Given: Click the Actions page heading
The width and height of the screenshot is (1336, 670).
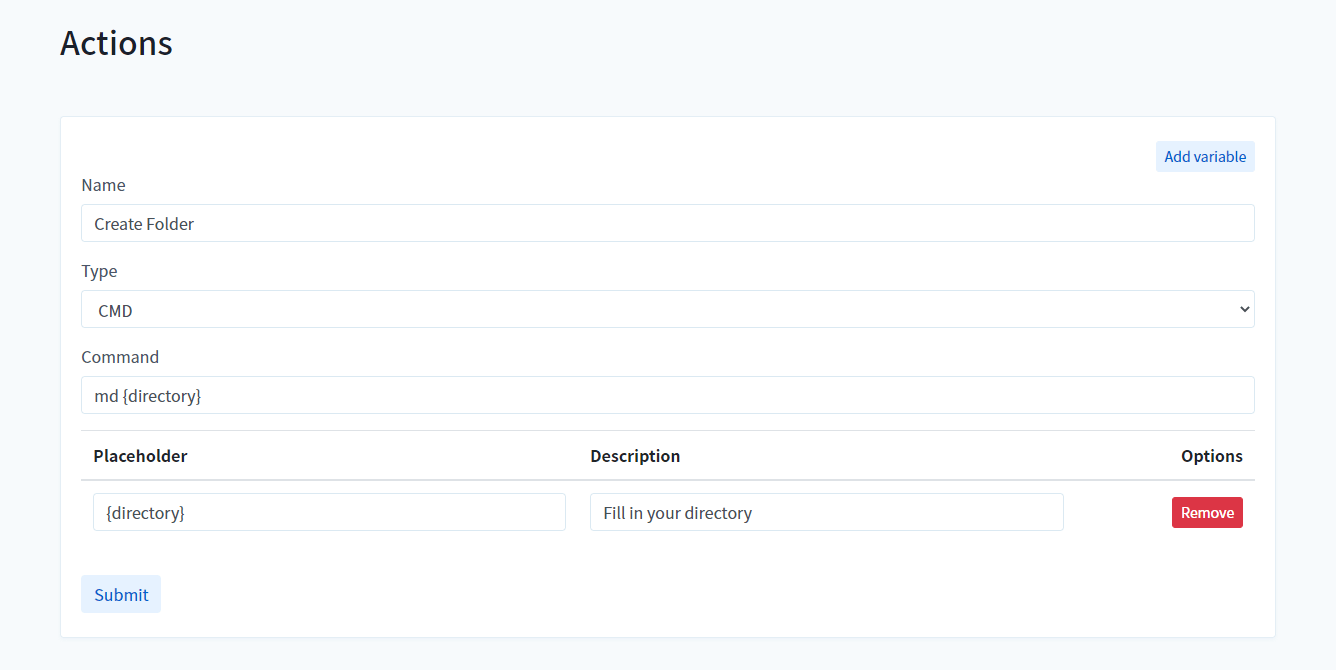Looking at the screenshot, I should click(116, 43).
